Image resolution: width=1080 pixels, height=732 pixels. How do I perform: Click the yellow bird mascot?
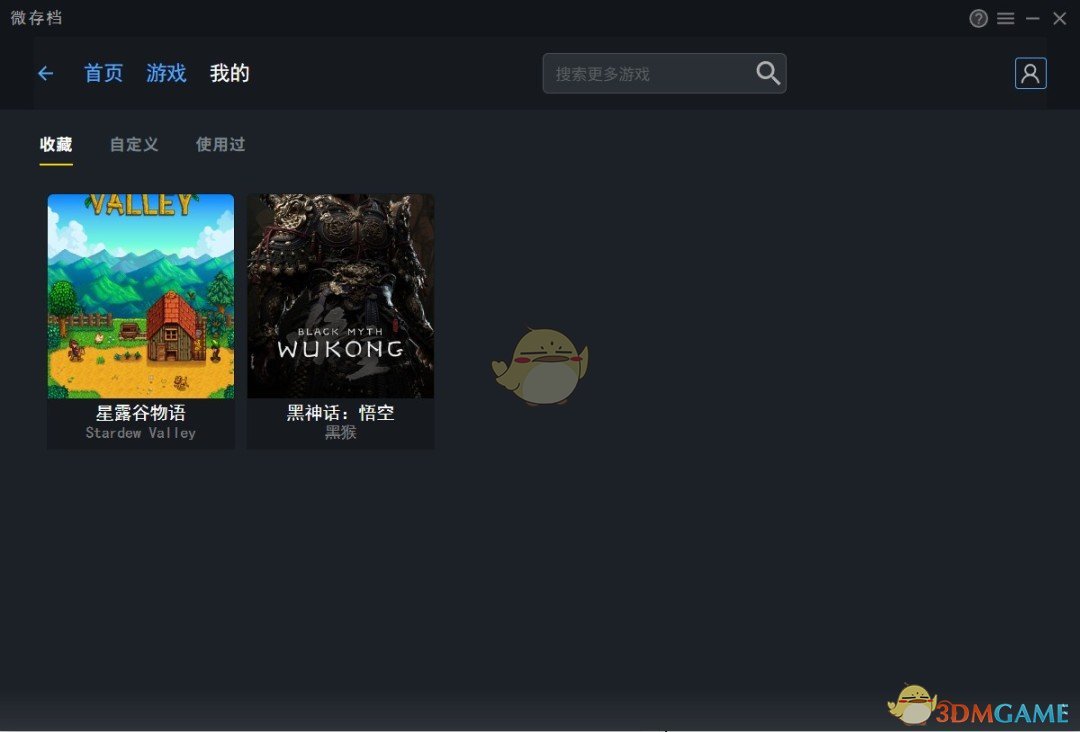541,366
